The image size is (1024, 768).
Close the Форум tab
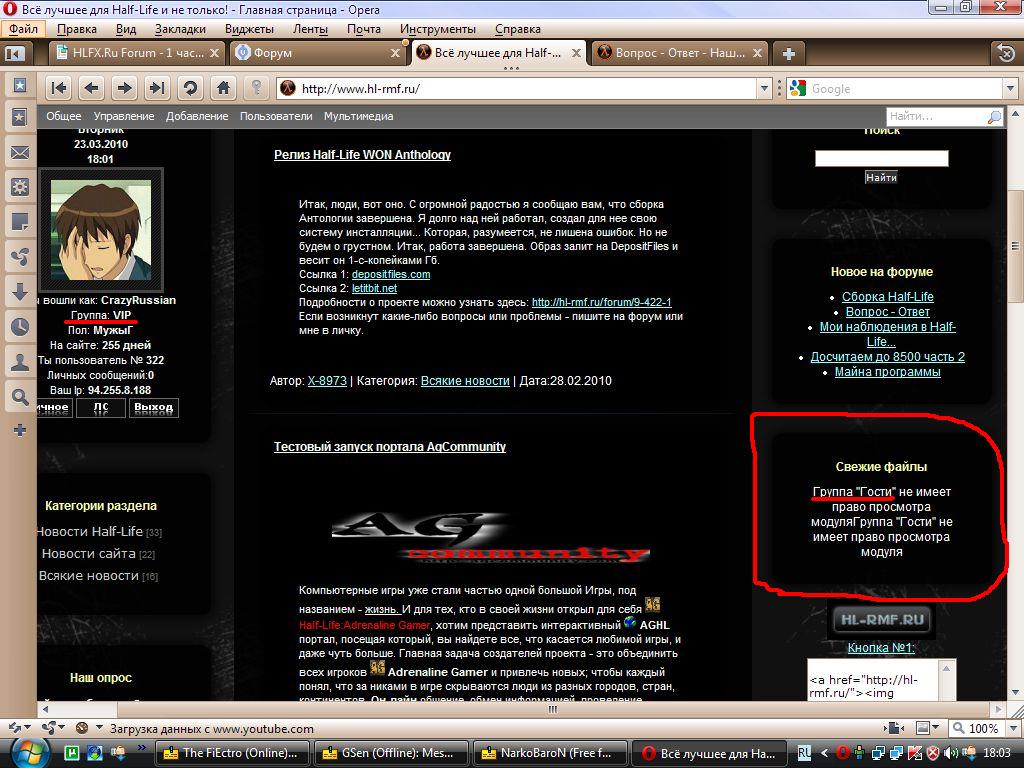pos(395,54)
